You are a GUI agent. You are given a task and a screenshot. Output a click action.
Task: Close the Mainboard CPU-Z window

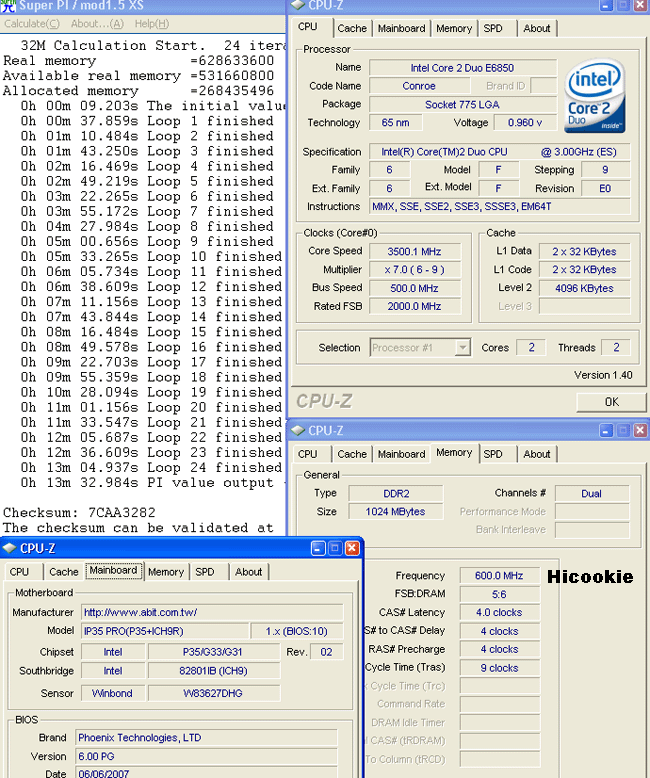(x=352, y=548)
